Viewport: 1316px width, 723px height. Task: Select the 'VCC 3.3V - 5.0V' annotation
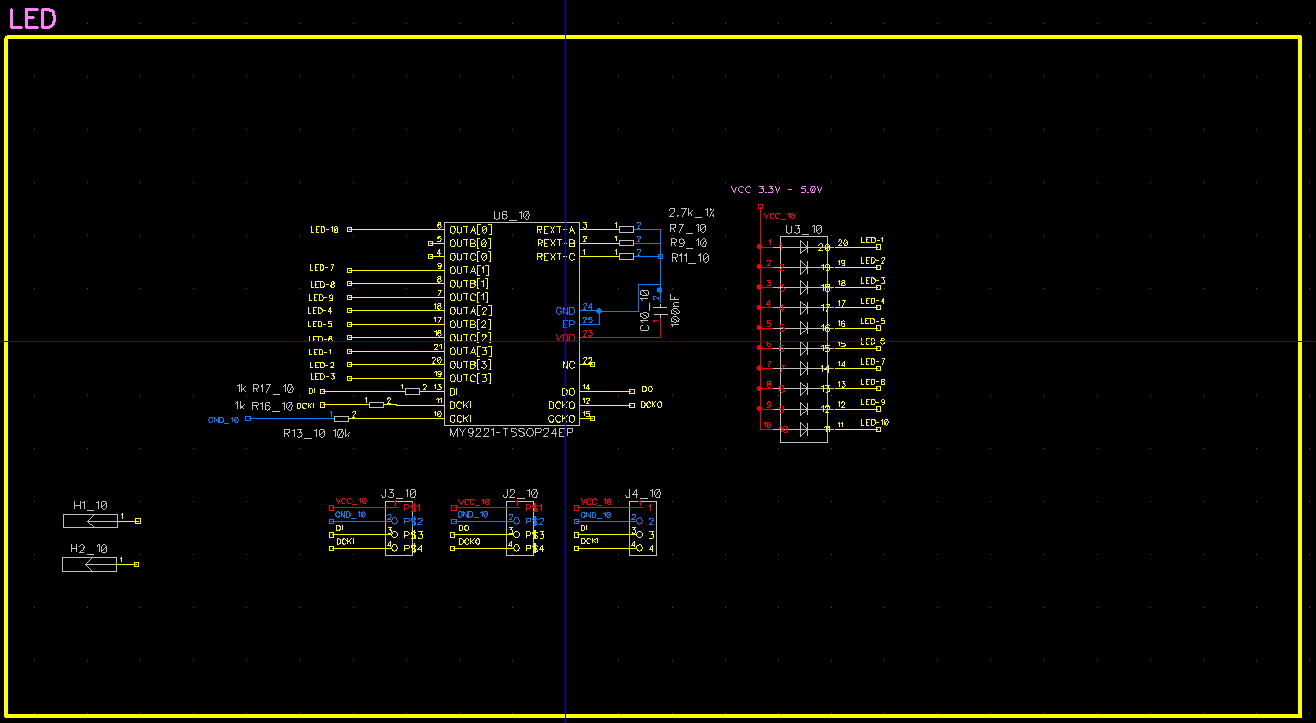coord(776,189)
